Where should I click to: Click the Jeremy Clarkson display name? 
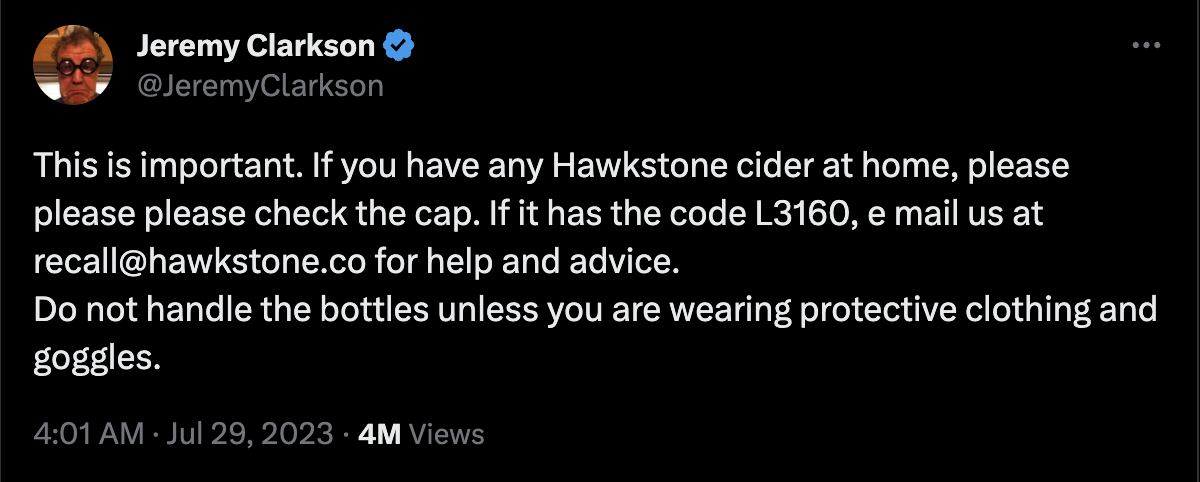[255, 46]
